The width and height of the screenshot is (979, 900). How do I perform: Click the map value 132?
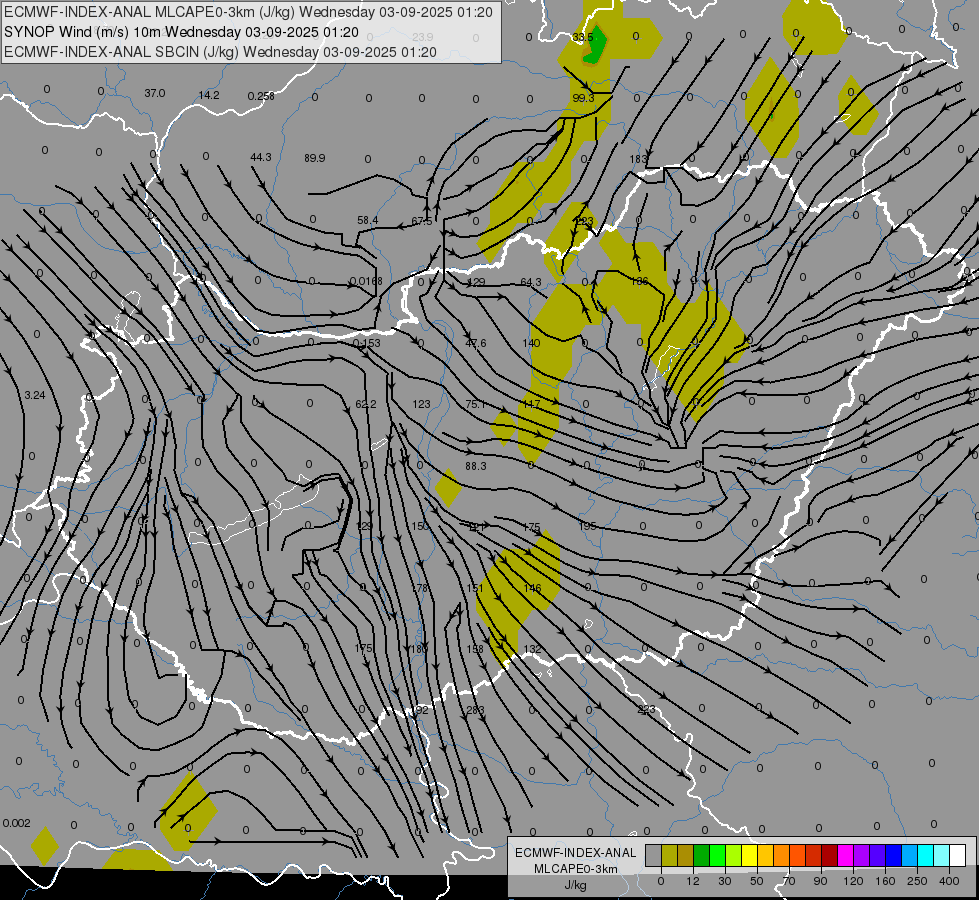click(532, 649)
